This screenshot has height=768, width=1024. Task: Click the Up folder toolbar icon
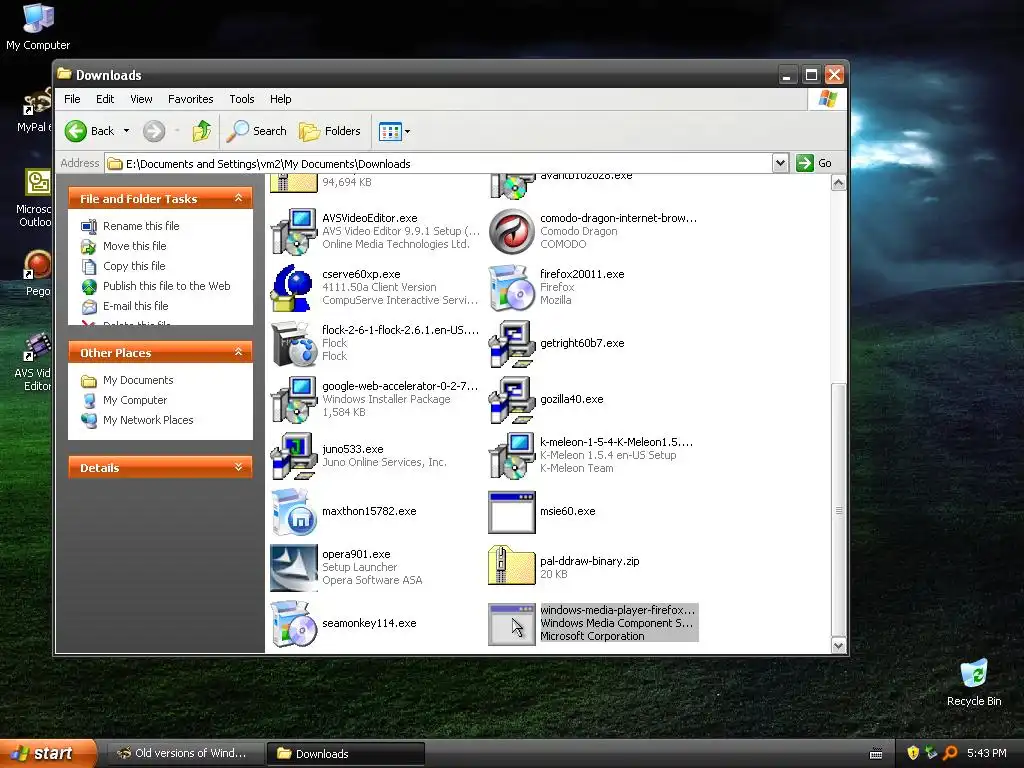[x=202, y=131]
